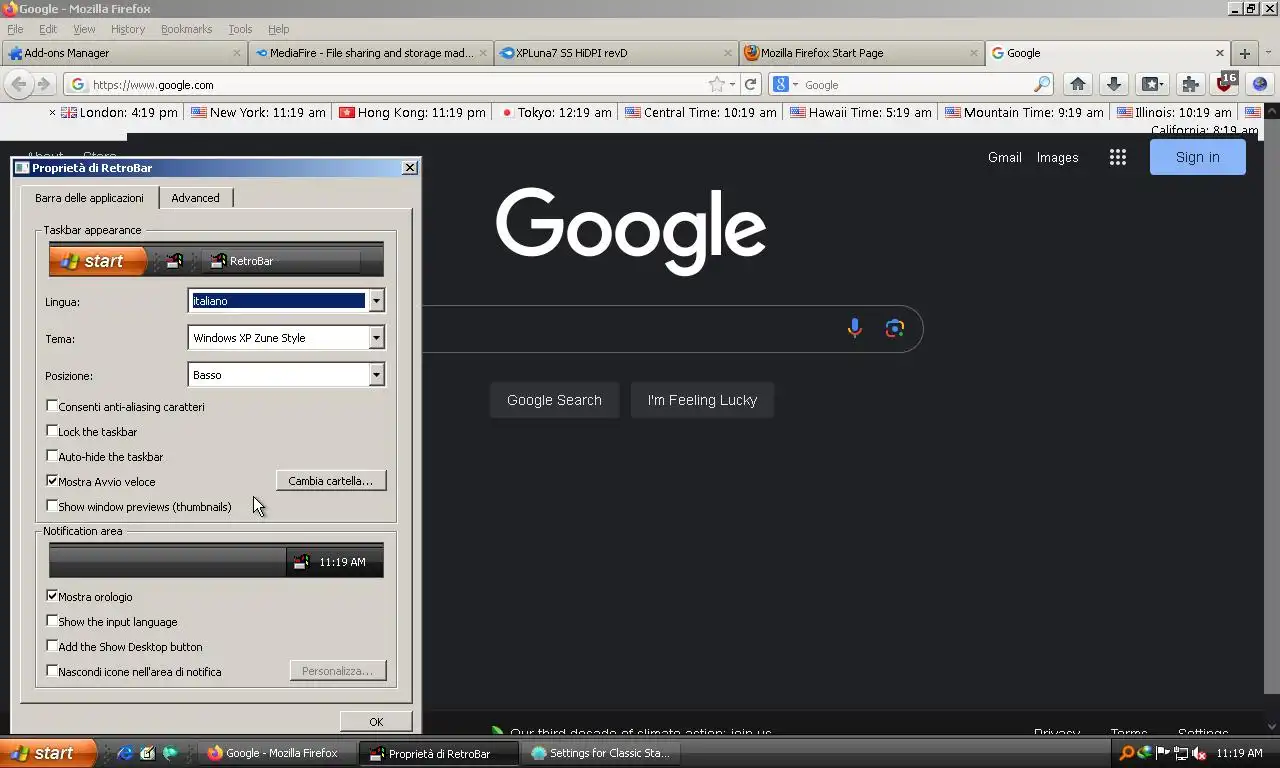
Task: Open the Downloads arrow button
Action: pyautogui.click(x=1114, y=85)
